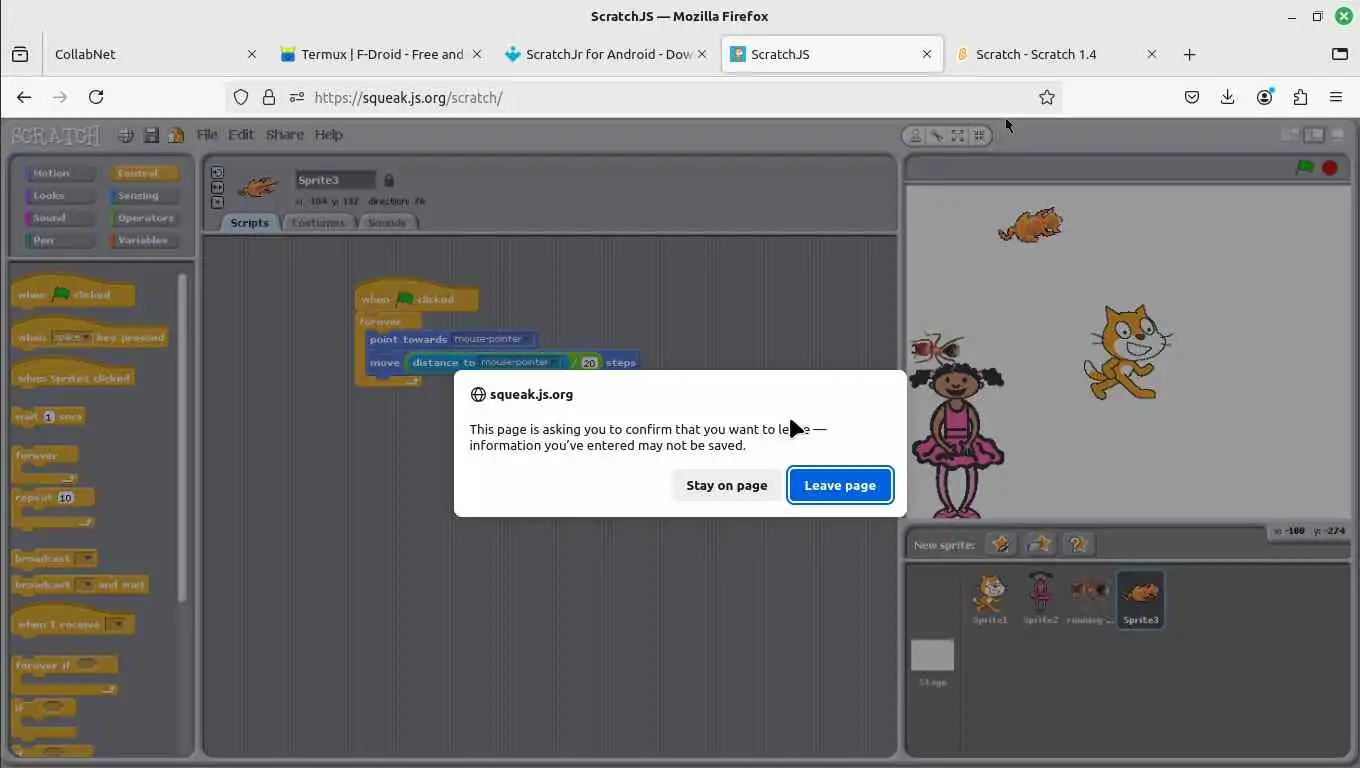Select the Looks block category
This screenshot has height=768, width=1360.
click(60, 196)
